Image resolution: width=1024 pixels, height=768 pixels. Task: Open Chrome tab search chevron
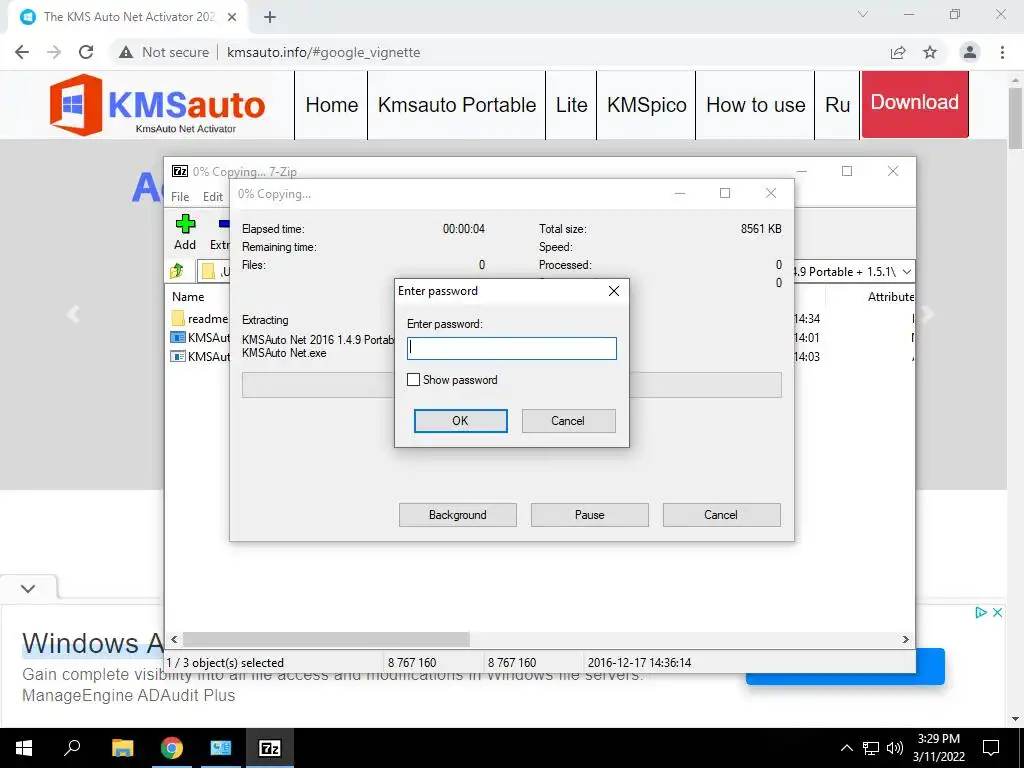click(x=863, y=14)
